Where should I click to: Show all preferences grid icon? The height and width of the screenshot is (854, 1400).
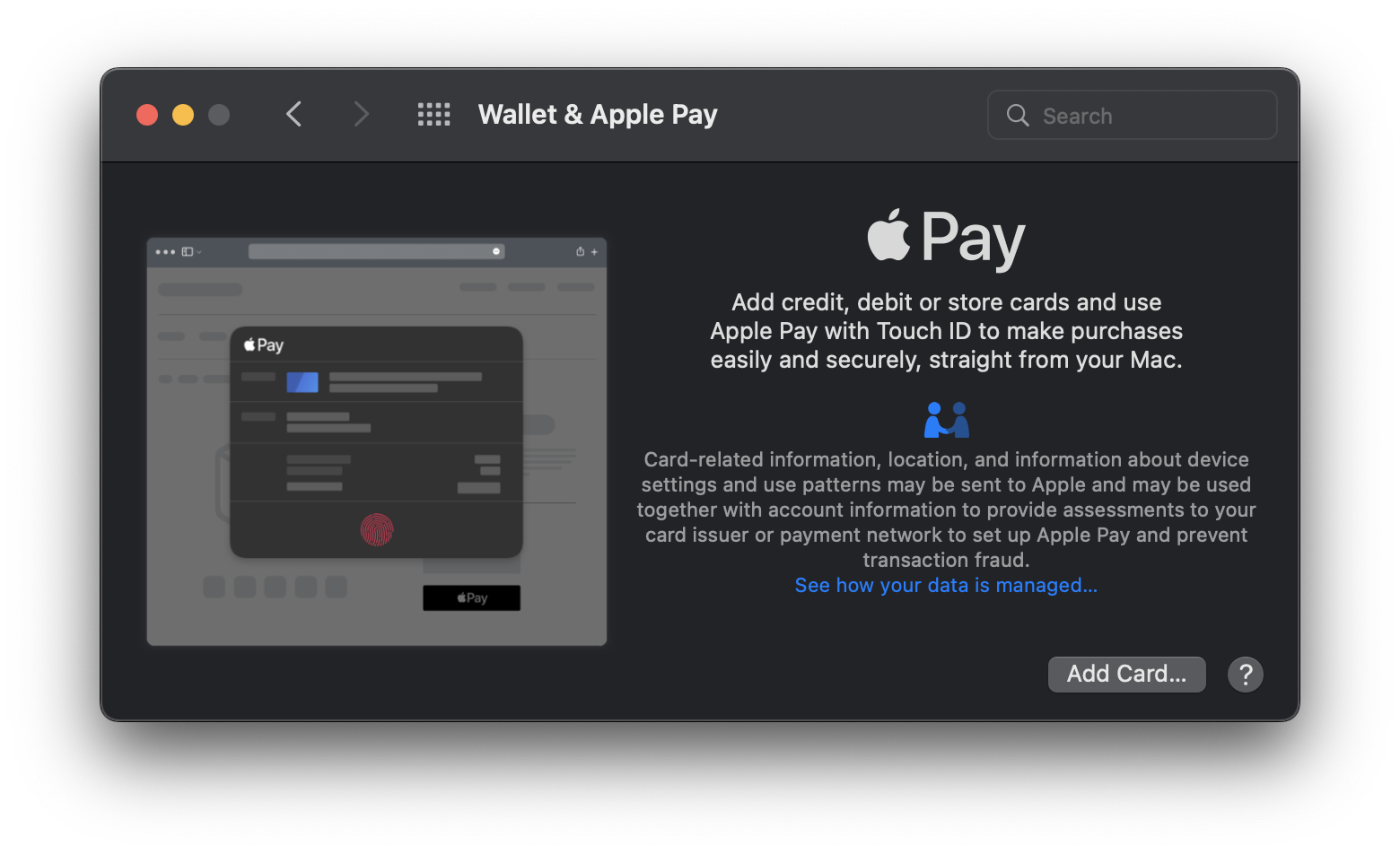[434, 115]
